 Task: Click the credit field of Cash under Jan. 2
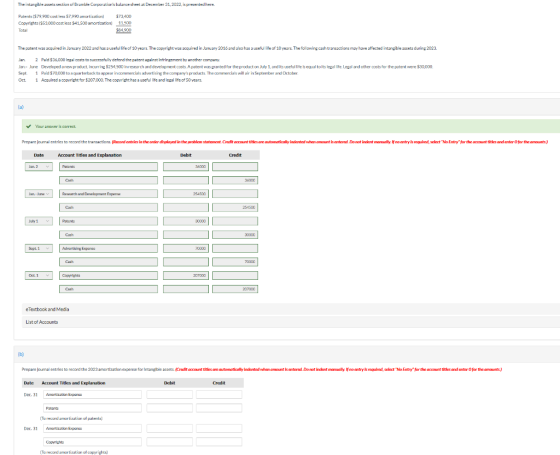[x=235, y=180]
